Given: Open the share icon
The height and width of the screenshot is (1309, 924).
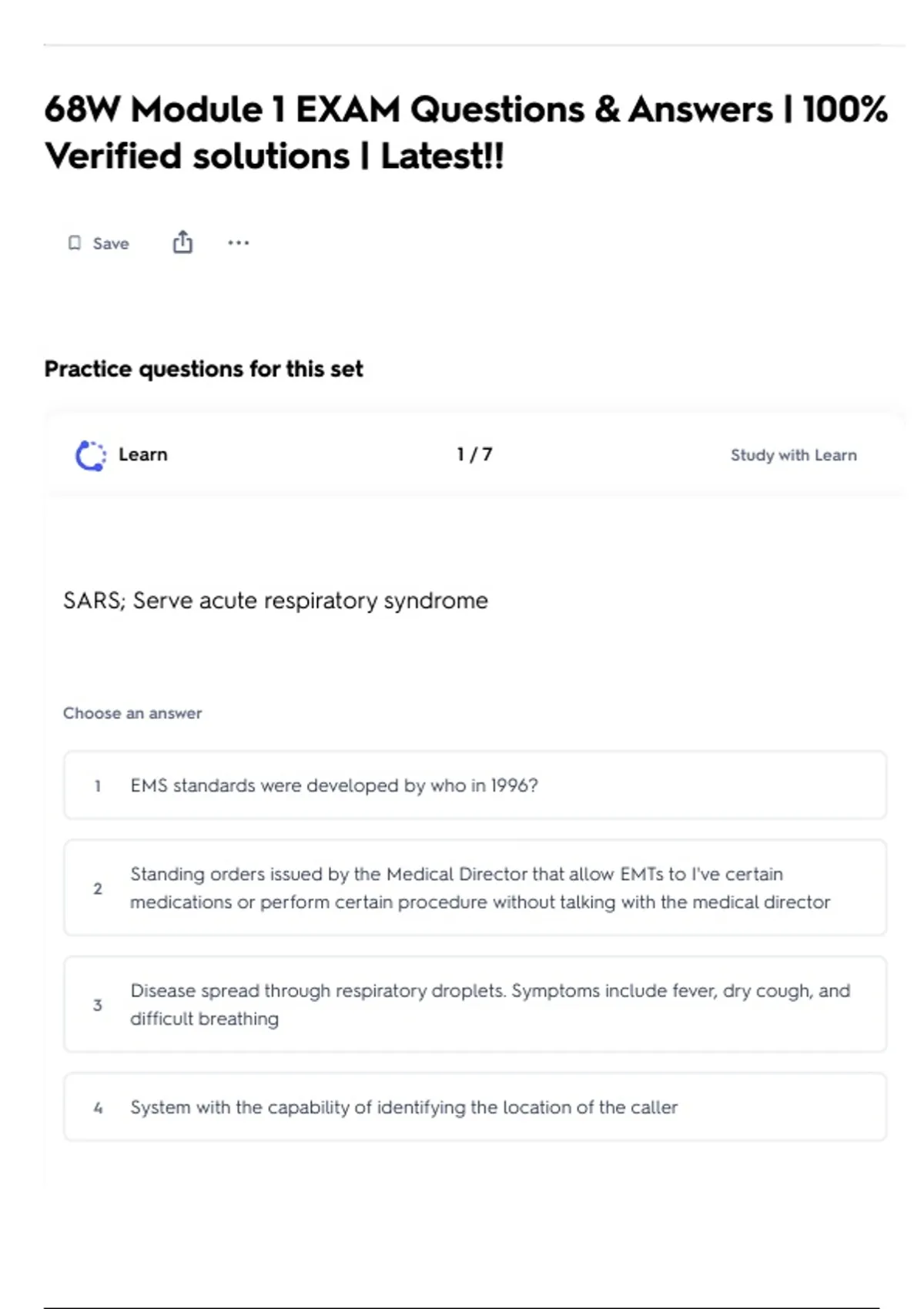Looking at the screenshot, I should coord(182,243).
